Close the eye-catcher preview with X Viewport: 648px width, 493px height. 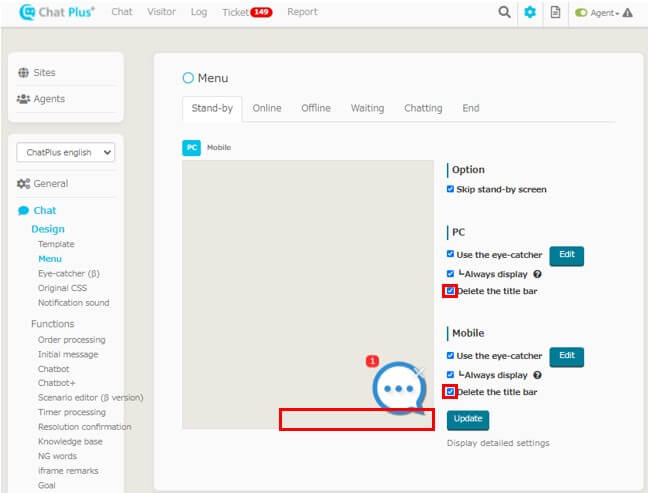coord(419,372)
